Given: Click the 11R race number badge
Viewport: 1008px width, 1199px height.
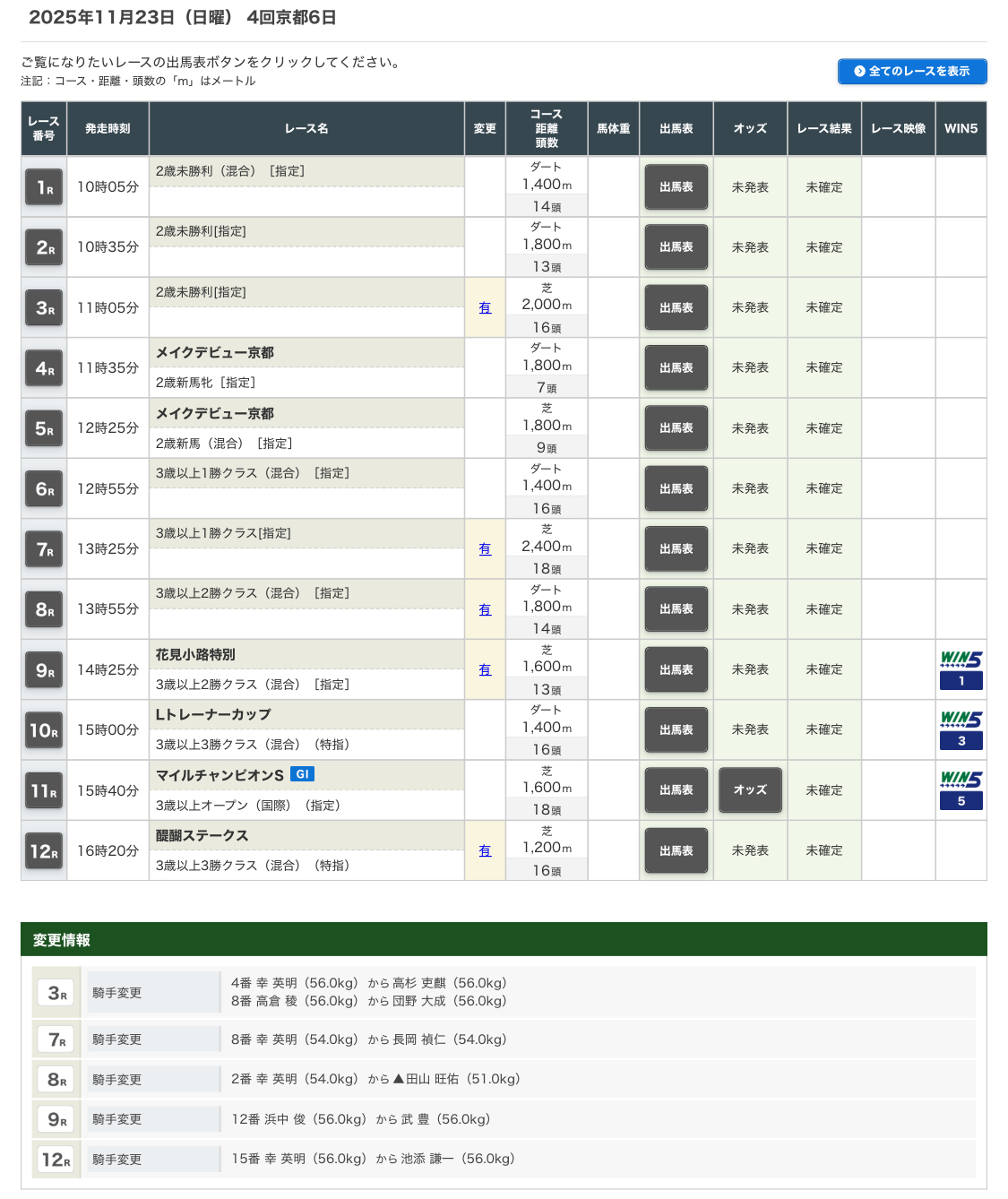Looking at the screenshot, I should pos(44,791).
